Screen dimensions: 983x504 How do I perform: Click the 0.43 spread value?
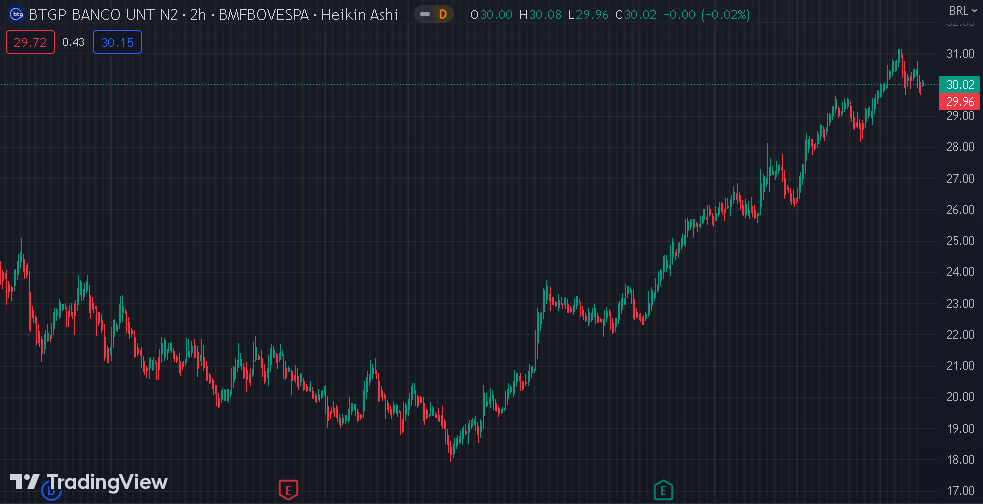tap(73, 42)
